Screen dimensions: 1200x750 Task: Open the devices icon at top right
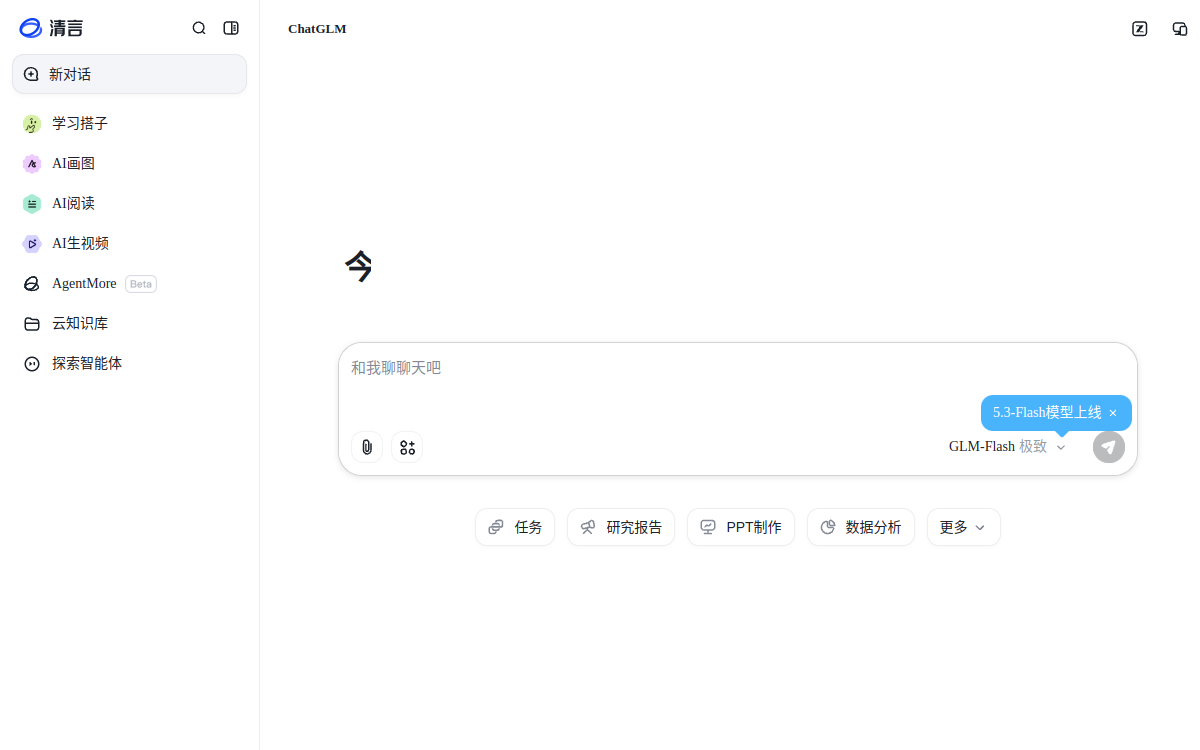click(x=1180, y=28)
